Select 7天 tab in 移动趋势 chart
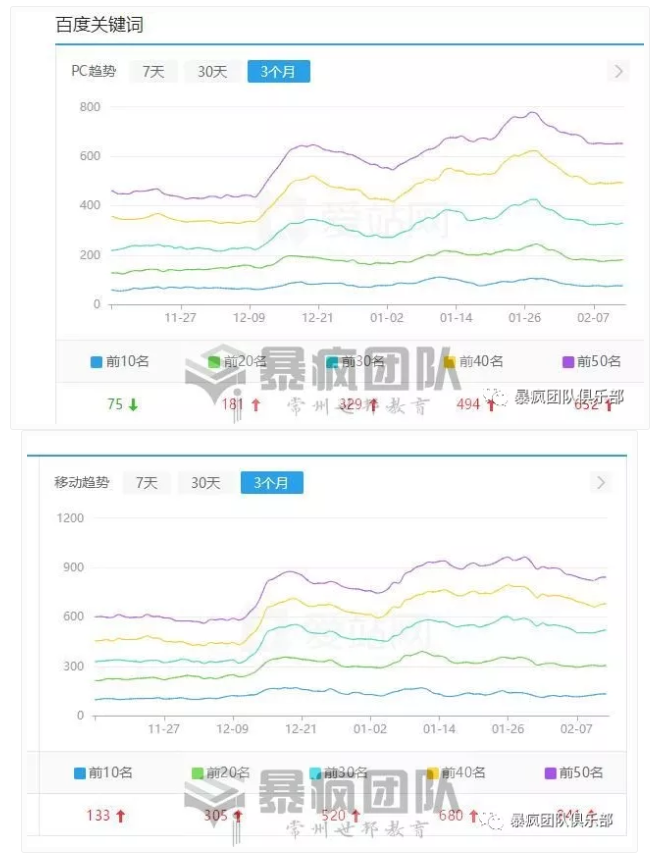The image size is (653, 862). 146,482
